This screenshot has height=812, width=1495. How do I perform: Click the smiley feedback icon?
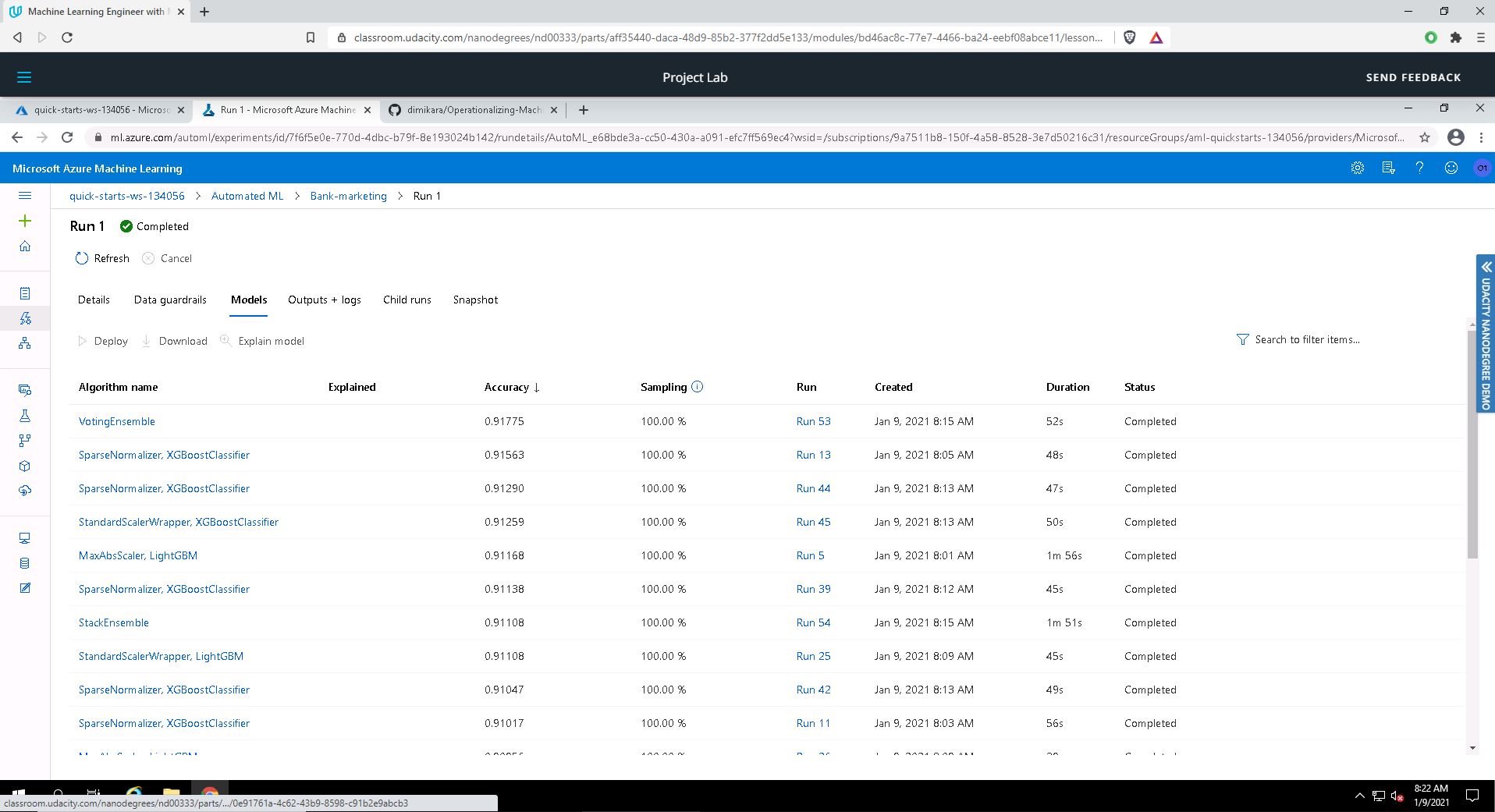[1451, 168]
